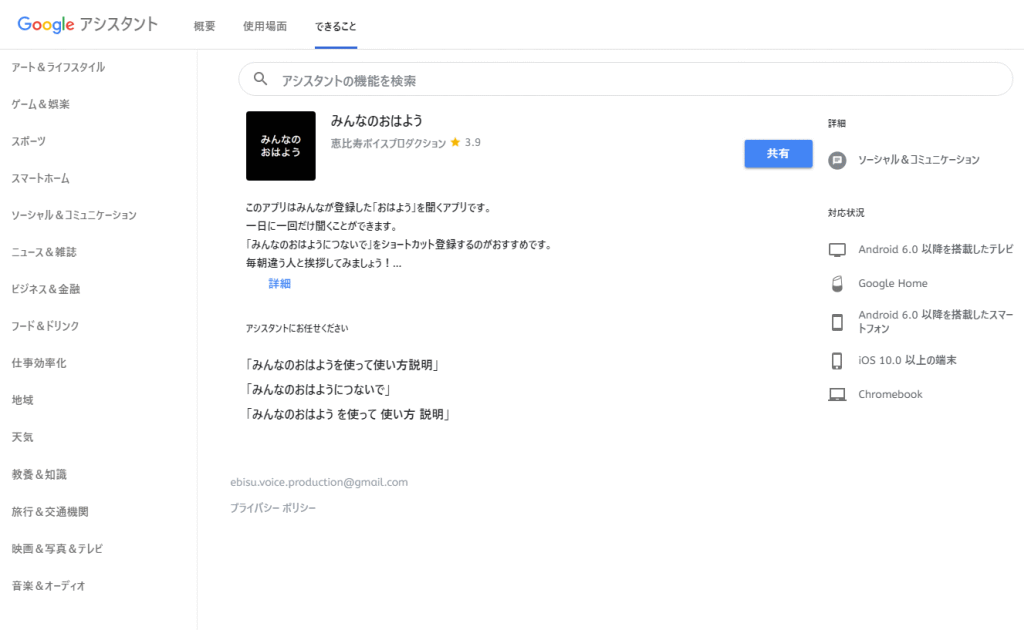Image resolution: width=1024 pixels, height=630 pixels.
Task: Click the developer name 恵比寿ボイスプロダクション
Action: point(389,143)
